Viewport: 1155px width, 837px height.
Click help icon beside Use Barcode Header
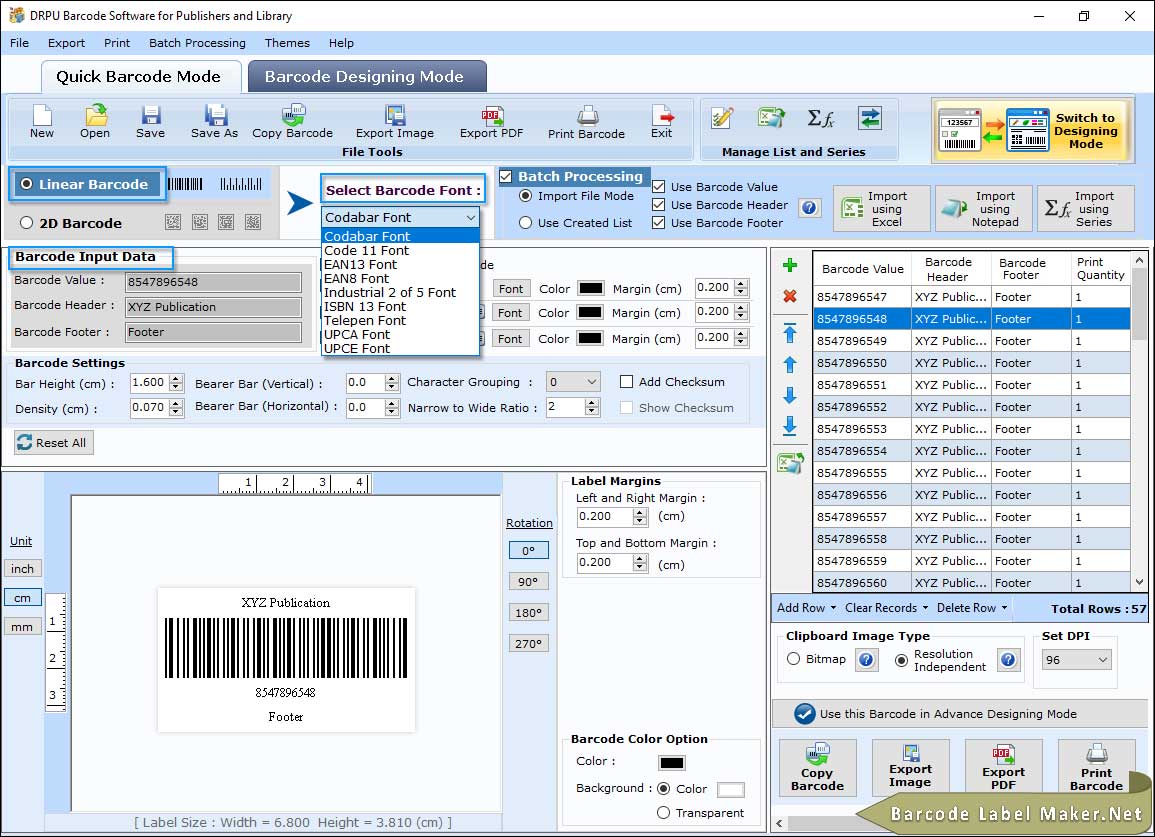[x=809, y=208]
